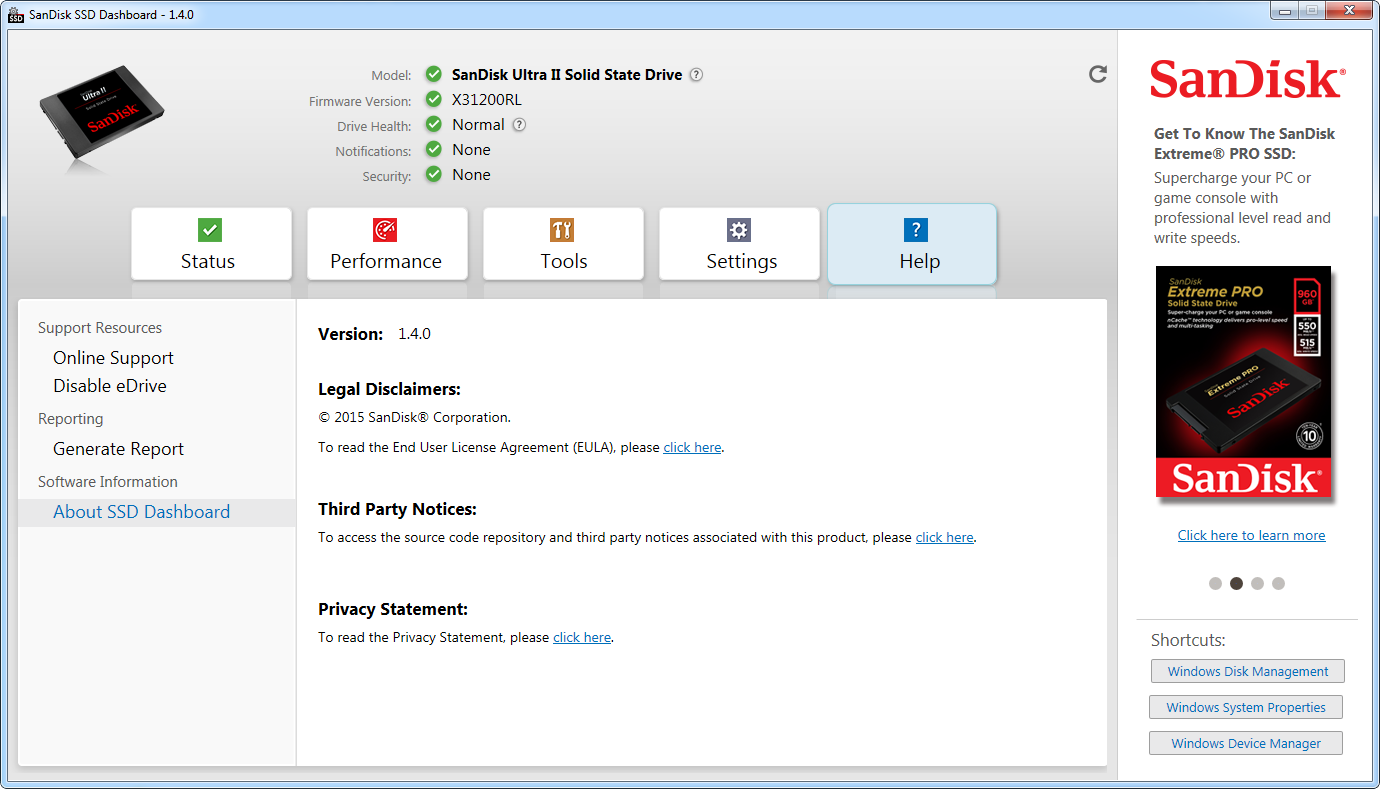
Task: Click the green check icon next to Notifications
Action: point(433,149)
